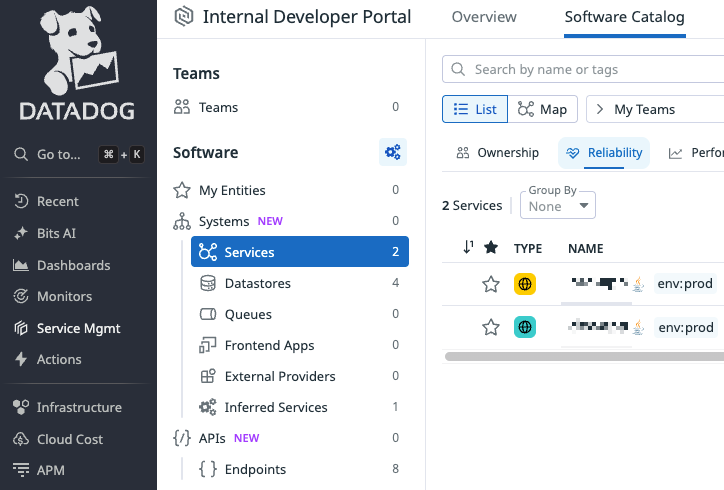The width and height of the screenshot is (724, 490).
Task: Click the horizontal scrollbar below the table
Action: 584,356
